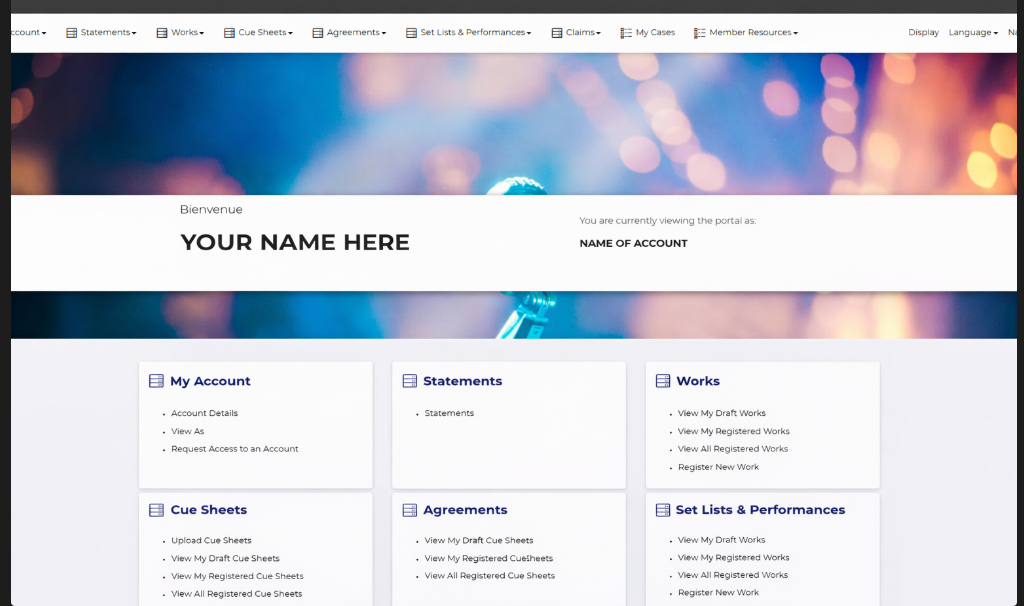Open the Works dropdown menu

click(x=186, y=33)
